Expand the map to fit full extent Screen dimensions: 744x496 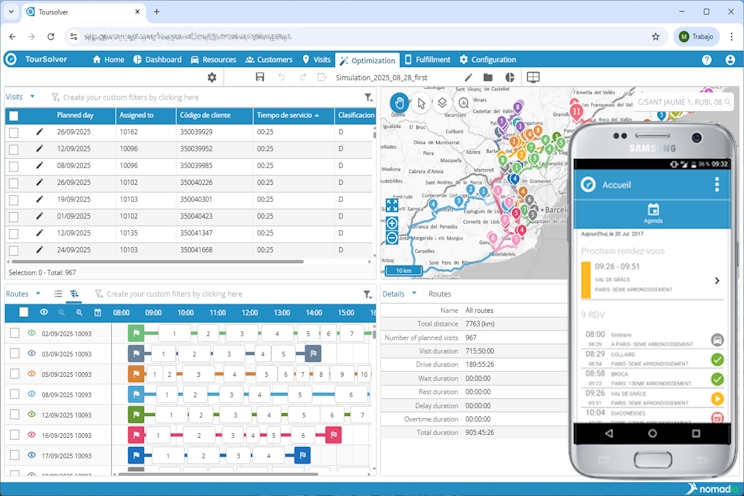coord(392,206)
